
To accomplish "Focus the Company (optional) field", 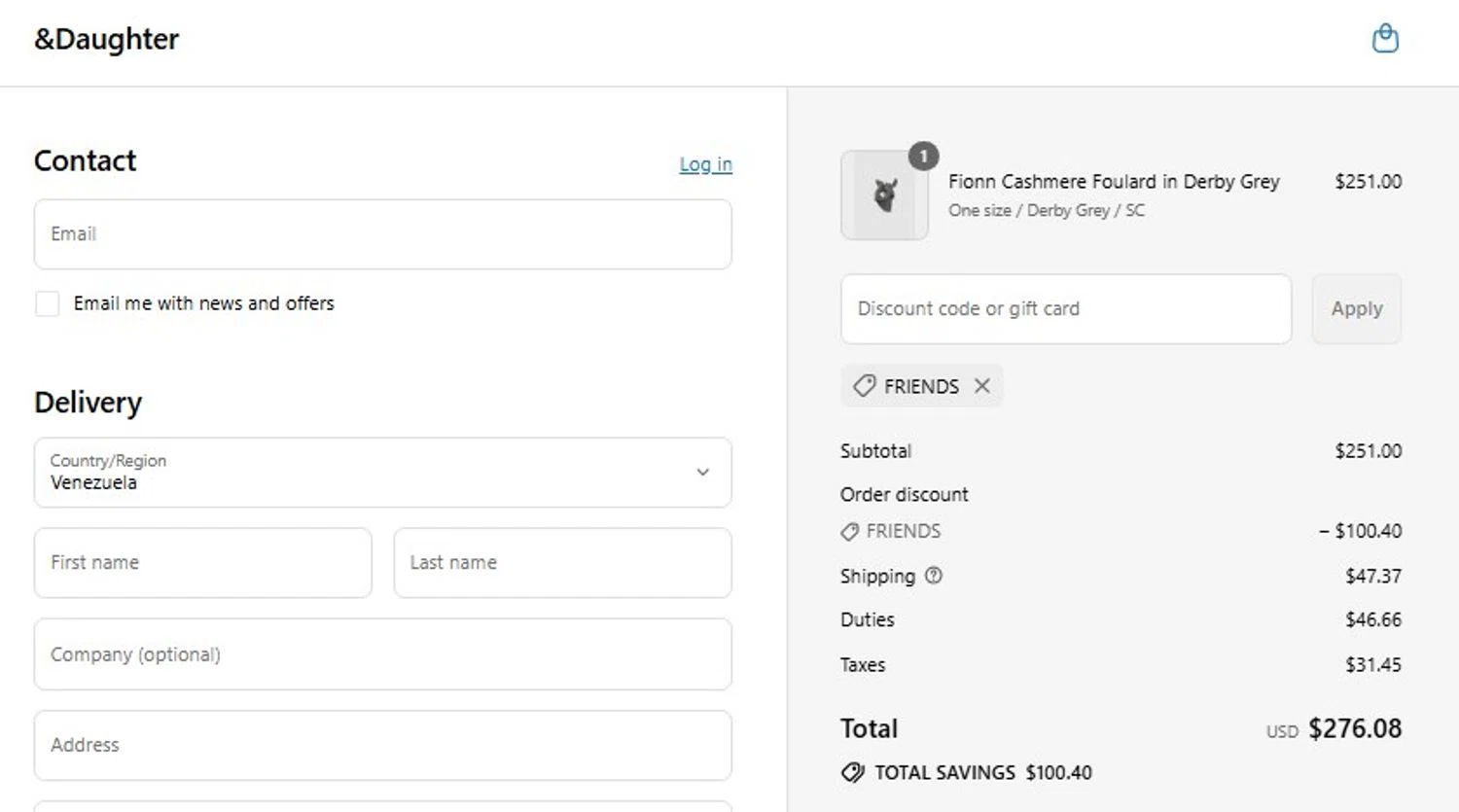I will point(382,654).
